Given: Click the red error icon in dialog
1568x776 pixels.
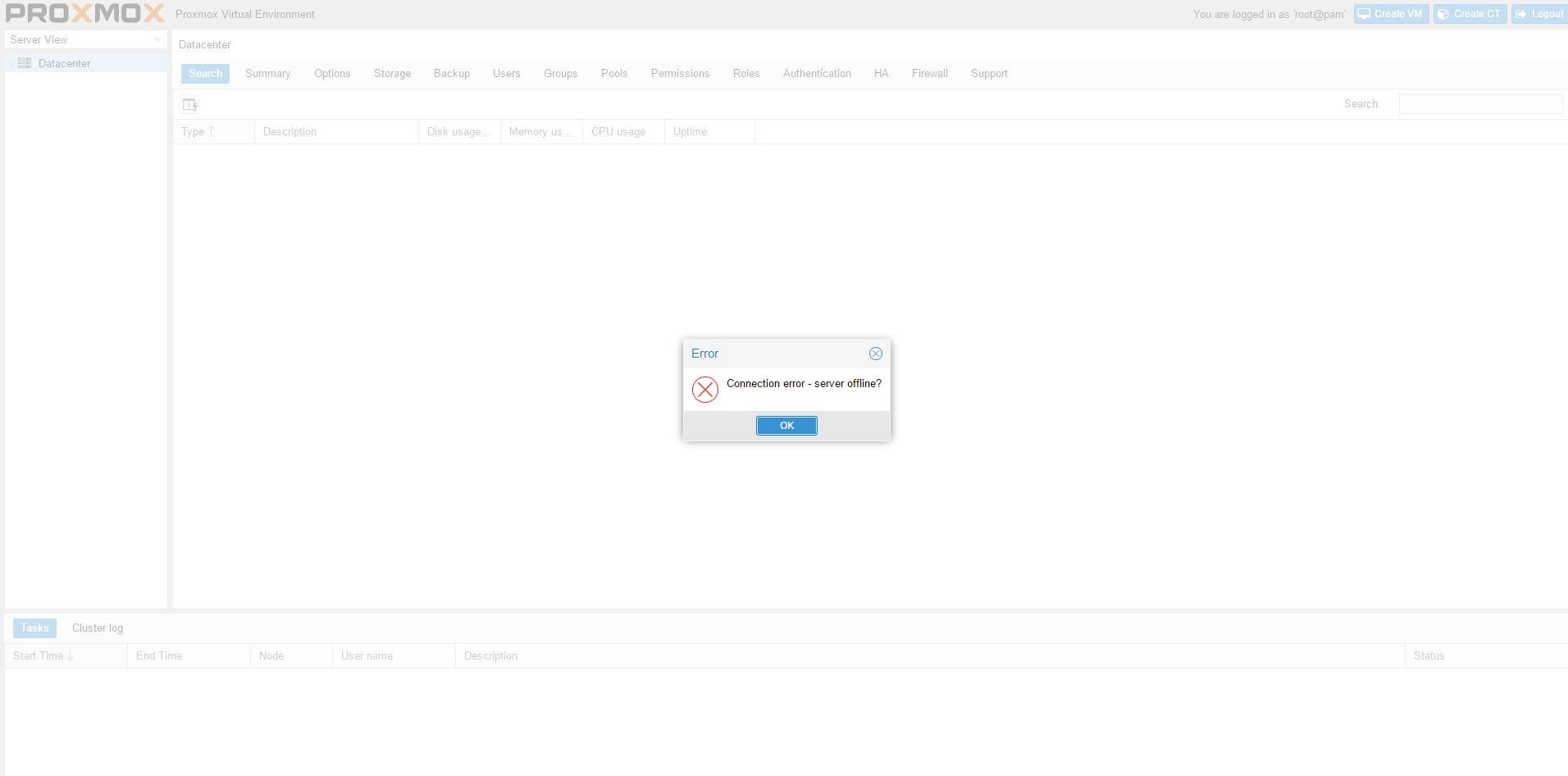Looking at the screenshot, I should pyautogui.click(x=704, y=390).
